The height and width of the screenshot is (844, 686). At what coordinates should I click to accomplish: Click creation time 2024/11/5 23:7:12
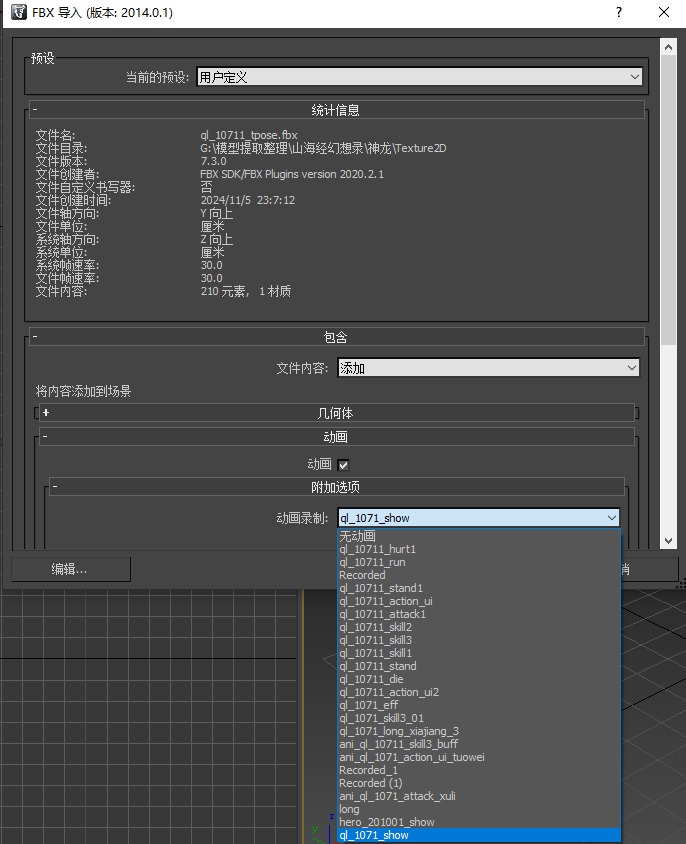point(248,200)
